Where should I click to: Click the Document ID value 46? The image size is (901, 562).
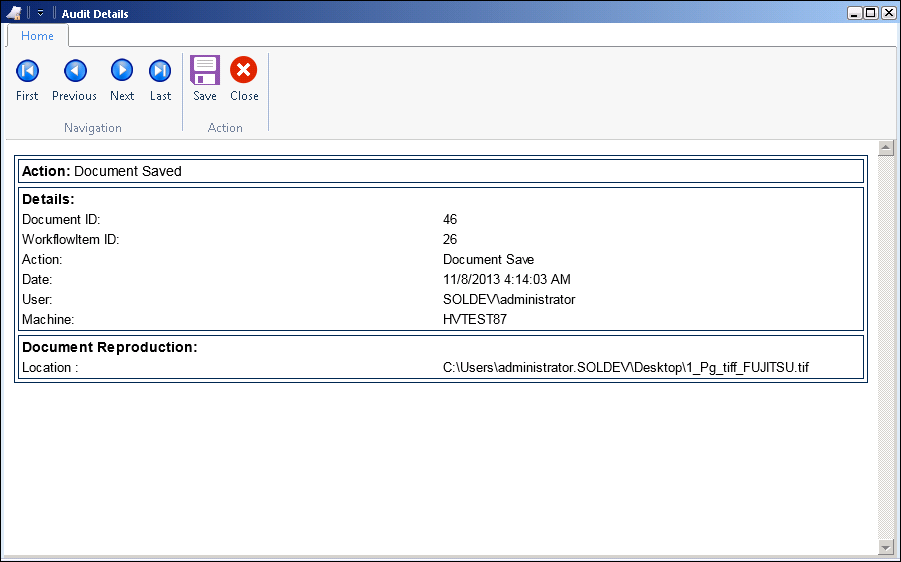450,220
